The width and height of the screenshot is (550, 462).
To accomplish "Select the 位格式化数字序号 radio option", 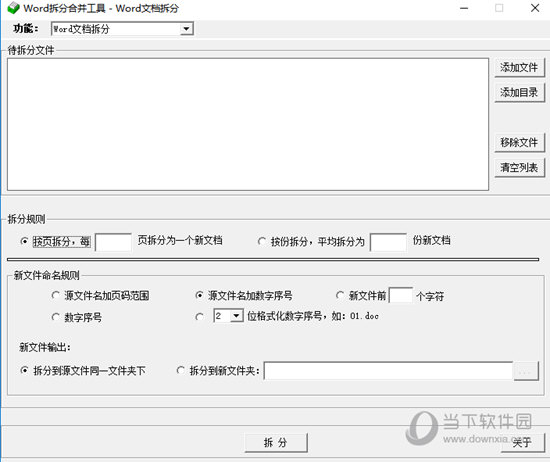I will (199, 317).
